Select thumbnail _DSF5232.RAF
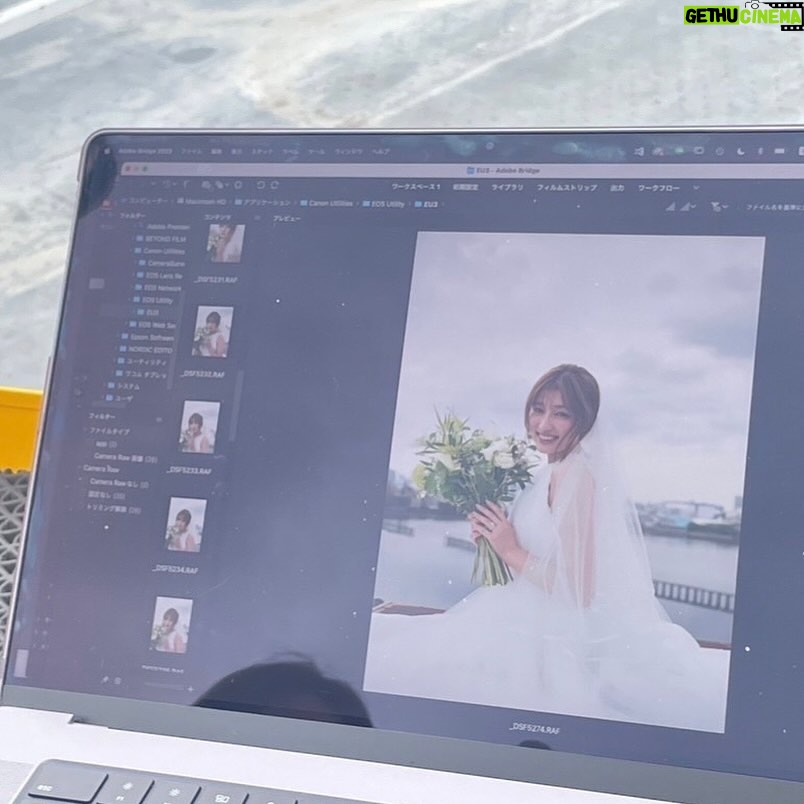The width and height of the screenshot is (804, 804). pyautogui.click(x=212, y=332)
